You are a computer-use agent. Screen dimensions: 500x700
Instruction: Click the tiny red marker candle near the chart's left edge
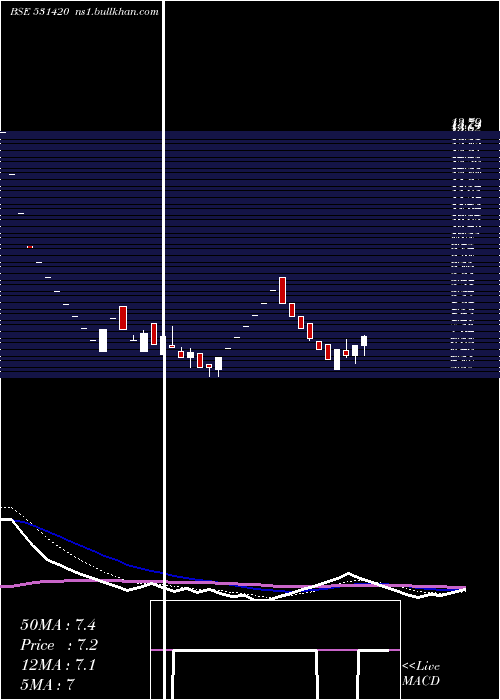30,246
